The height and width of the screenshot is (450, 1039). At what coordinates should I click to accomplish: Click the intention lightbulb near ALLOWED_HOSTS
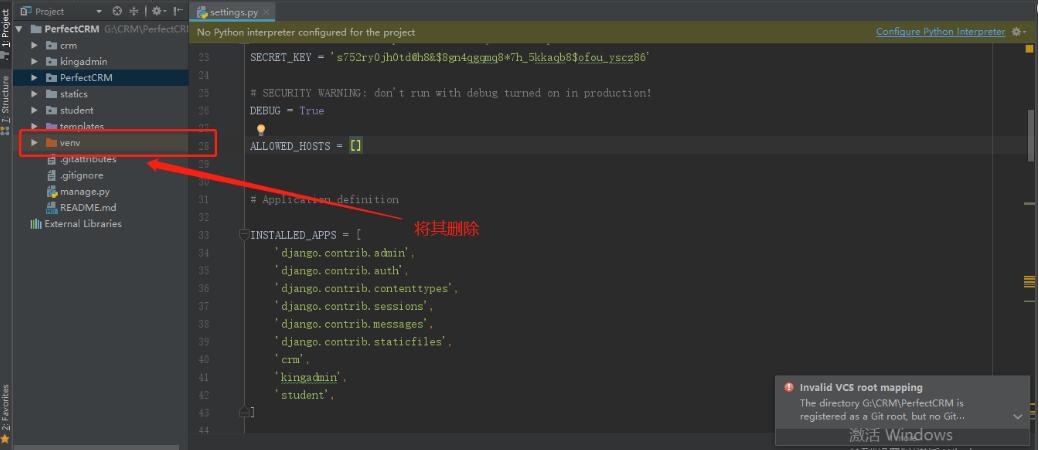(x=260, y=130)
